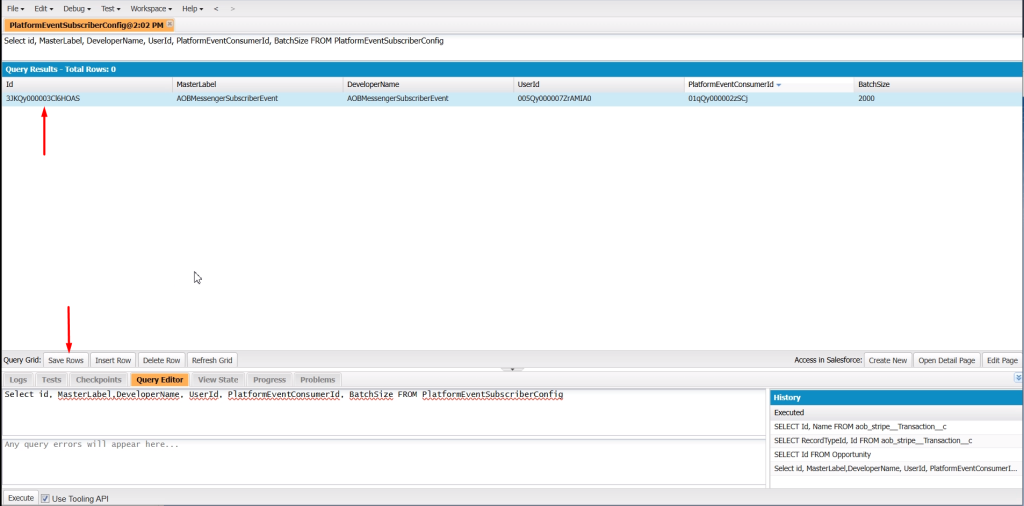
Task: Click in the query editor text area
Action: tap(383, 412)
